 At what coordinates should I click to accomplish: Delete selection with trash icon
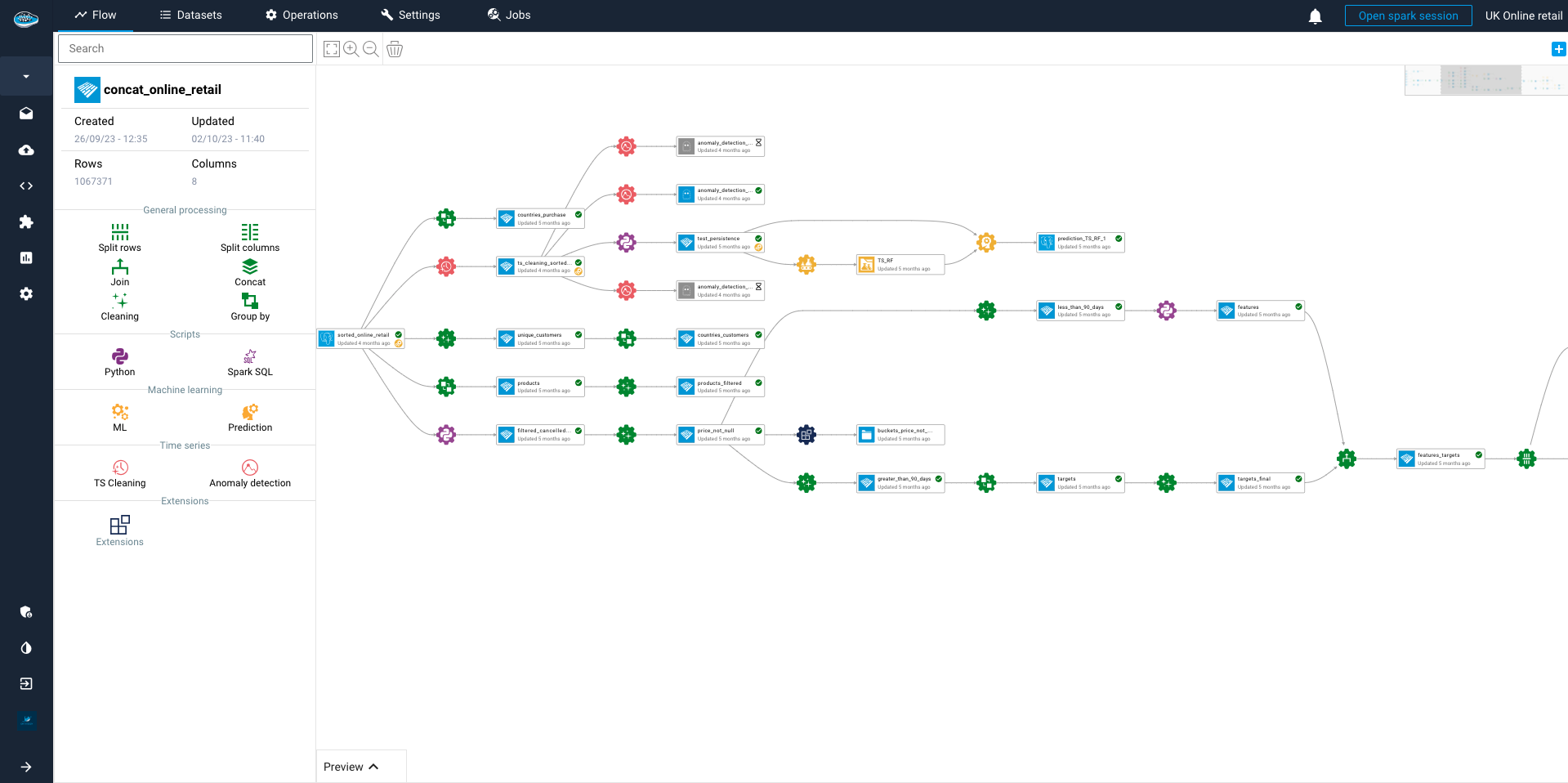[395, 49]
